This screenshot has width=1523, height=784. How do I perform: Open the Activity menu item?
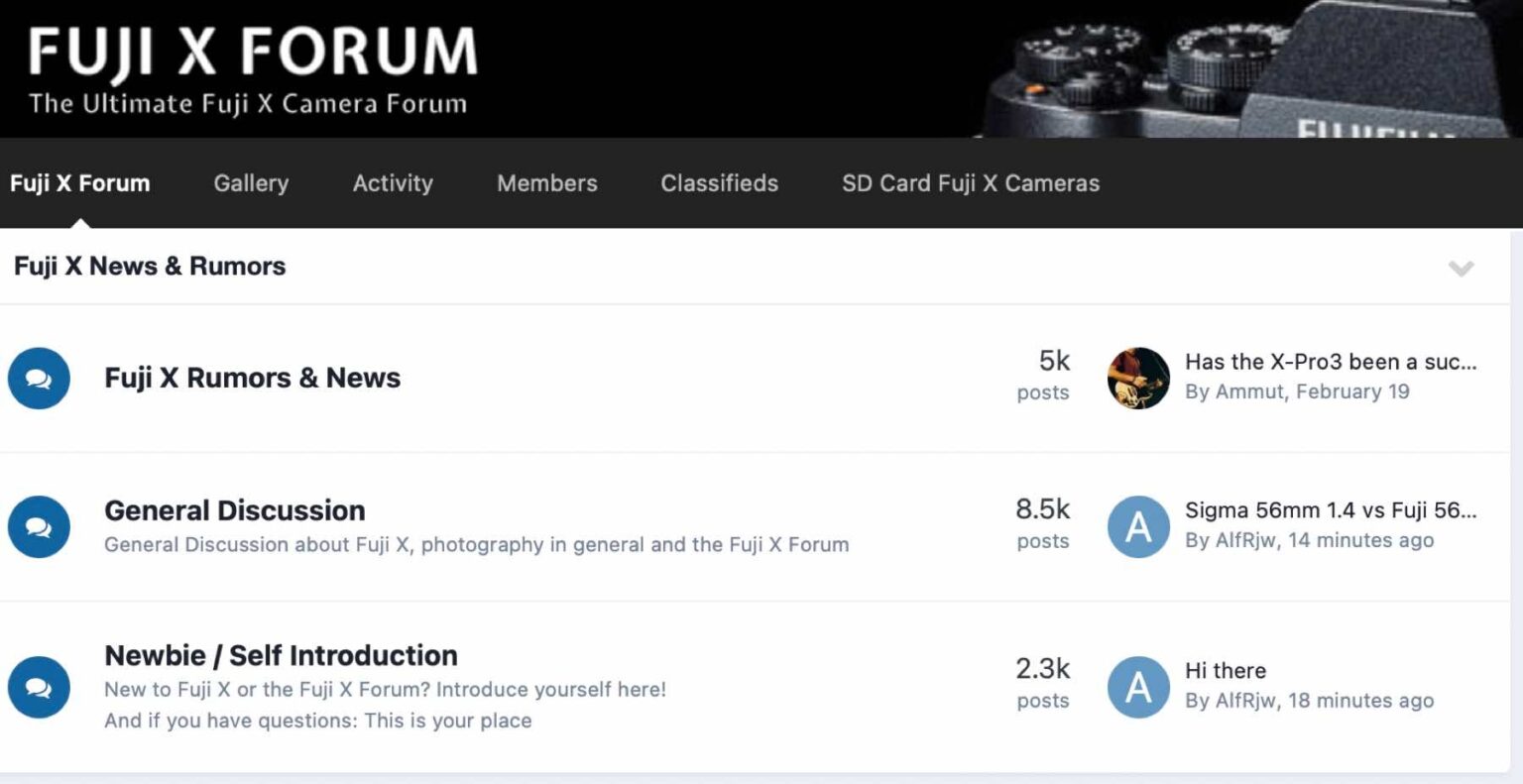pyautogui.click(x=393, y=183)
